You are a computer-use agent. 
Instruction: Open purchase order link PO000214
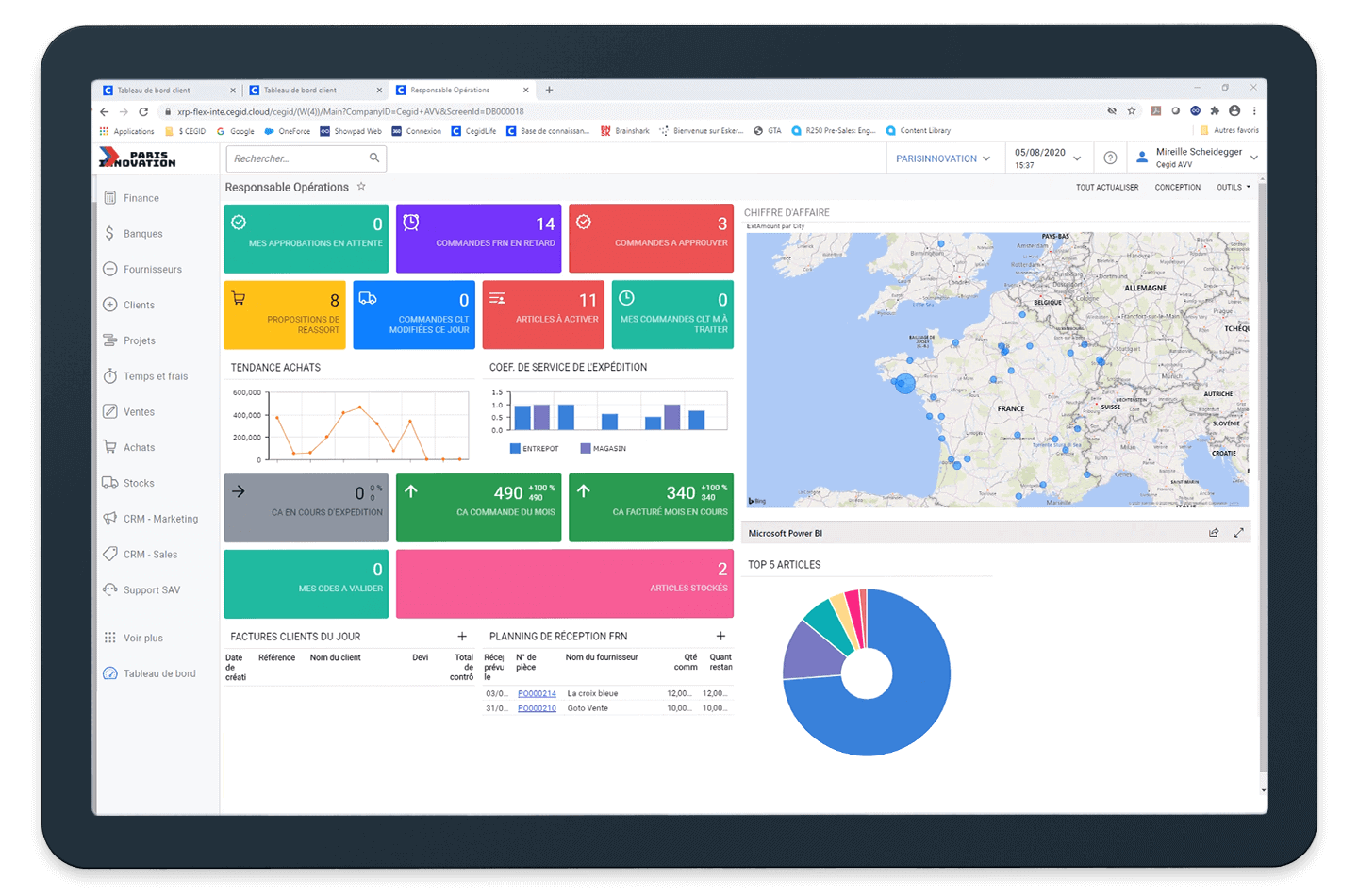[537, 694]
